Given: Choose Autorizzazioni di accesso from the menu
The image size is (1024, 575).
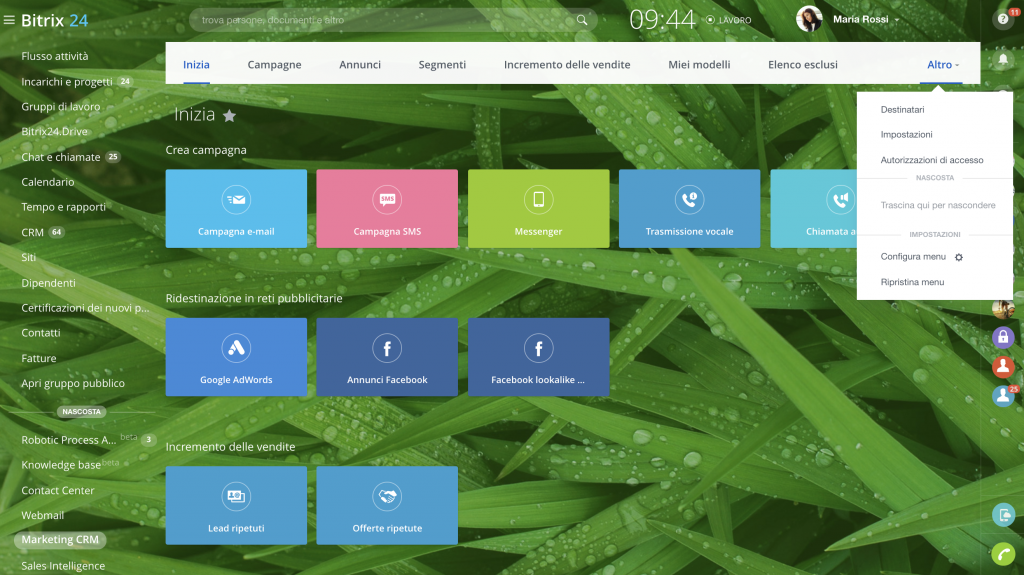Looking at the screenshot, I should coord(931,160).
